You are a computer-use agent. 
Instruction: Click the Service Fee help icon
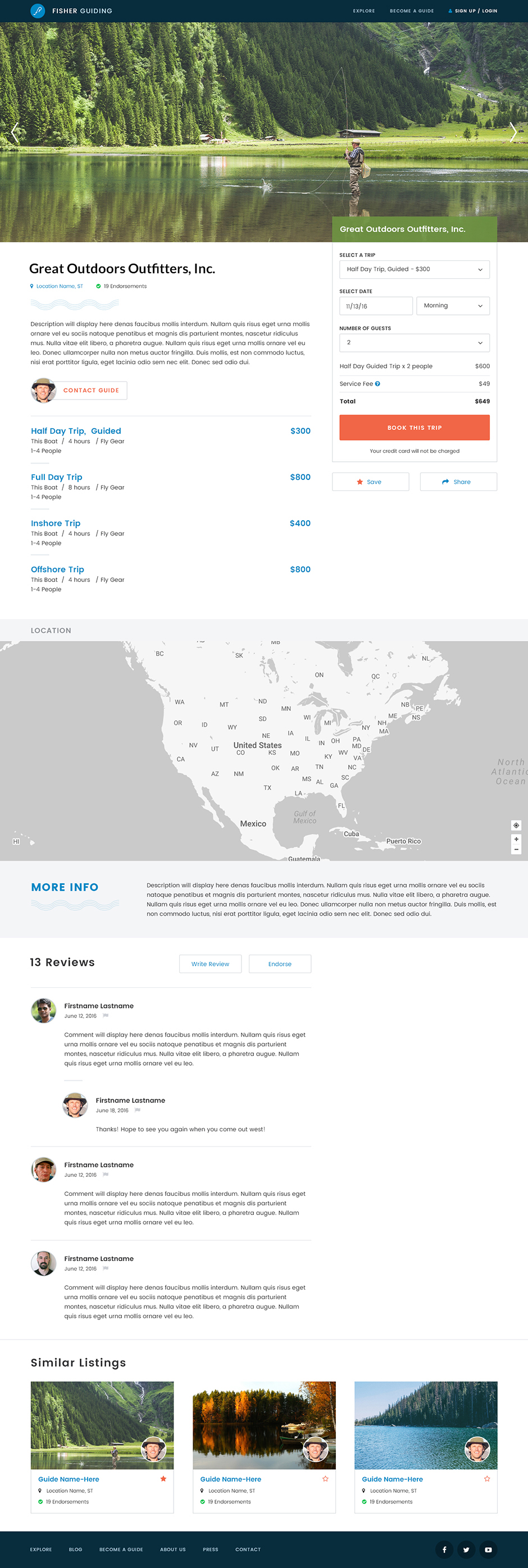click(377, 384)
